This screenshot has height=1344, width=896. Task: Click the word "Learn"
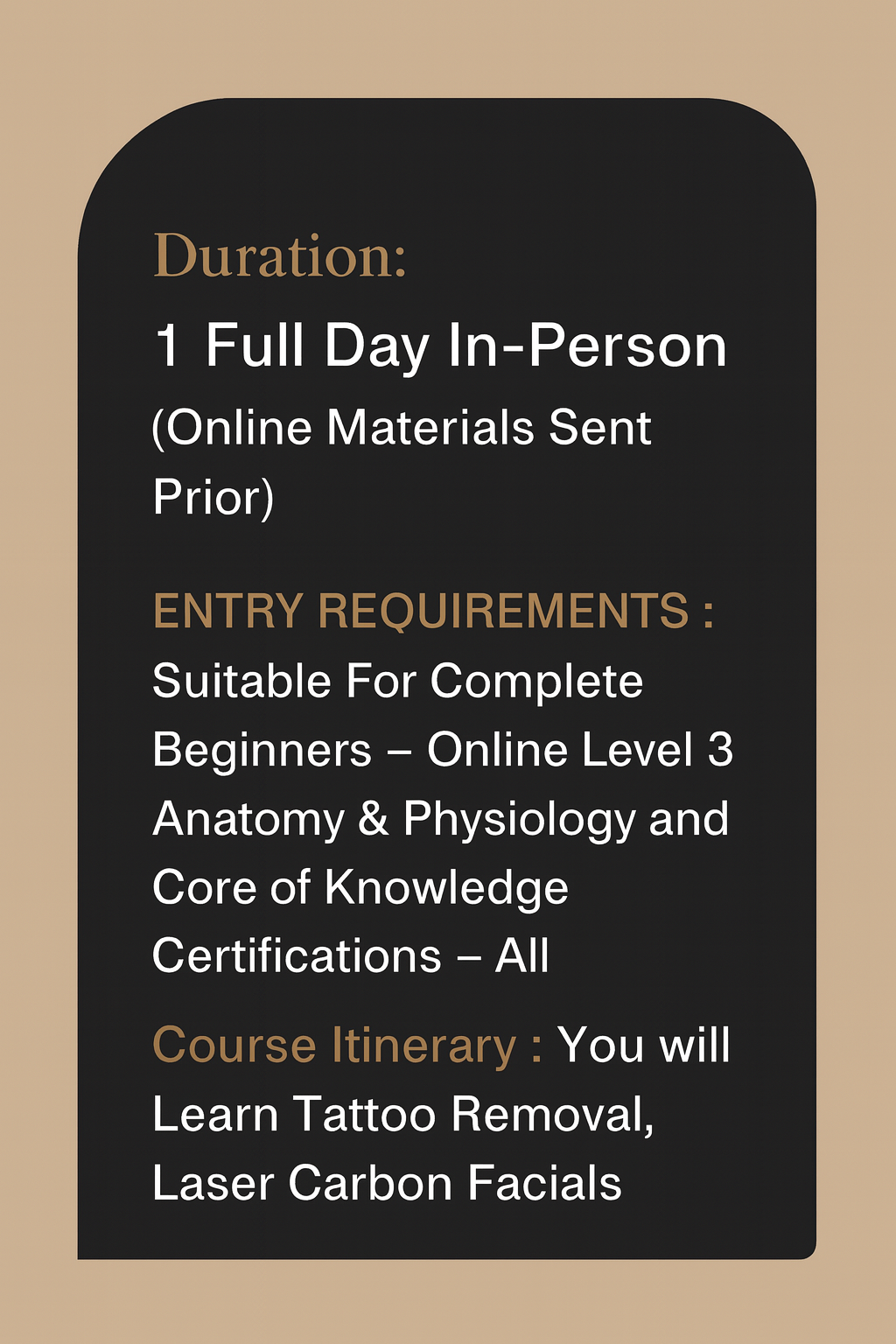(x=215, y=1114)
